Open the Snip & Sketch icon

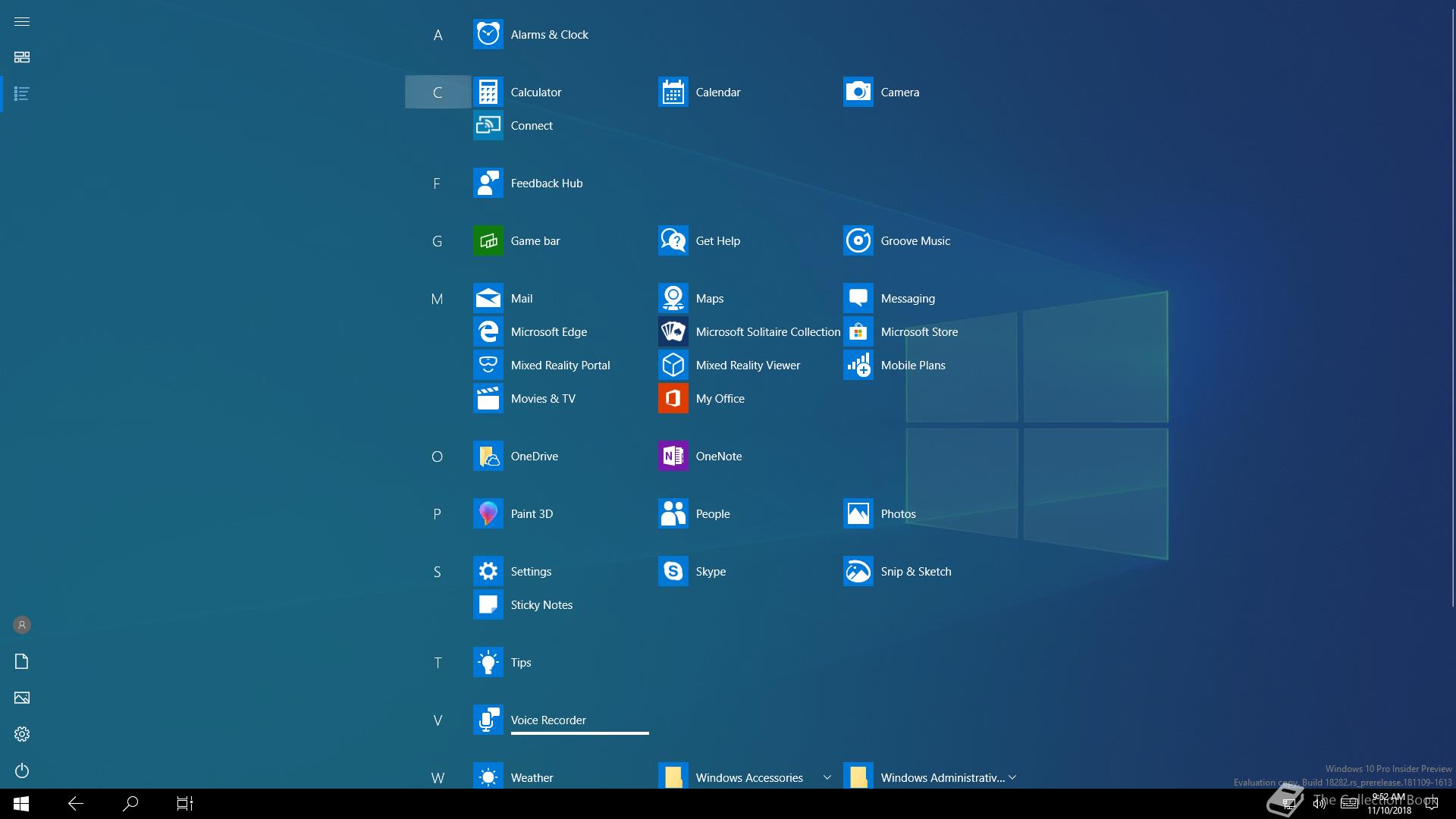point(858,572)
